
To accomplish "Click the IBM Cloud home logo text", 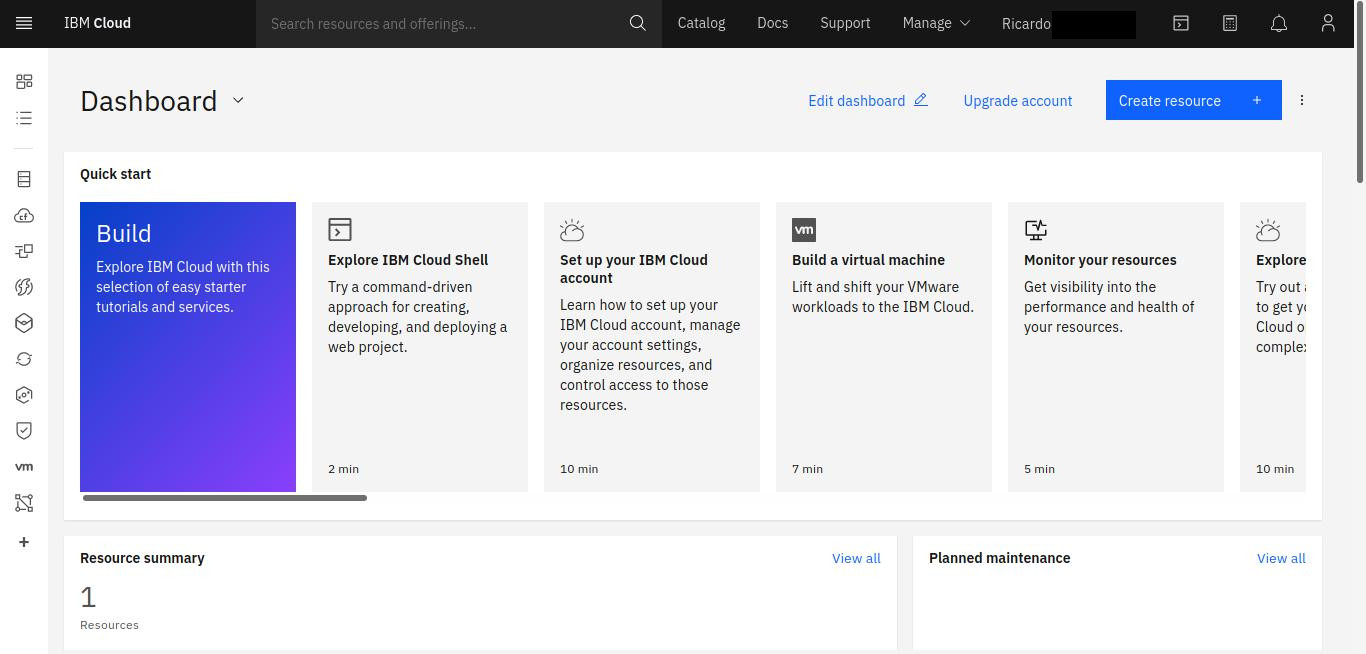I will [x=97, y=23].
